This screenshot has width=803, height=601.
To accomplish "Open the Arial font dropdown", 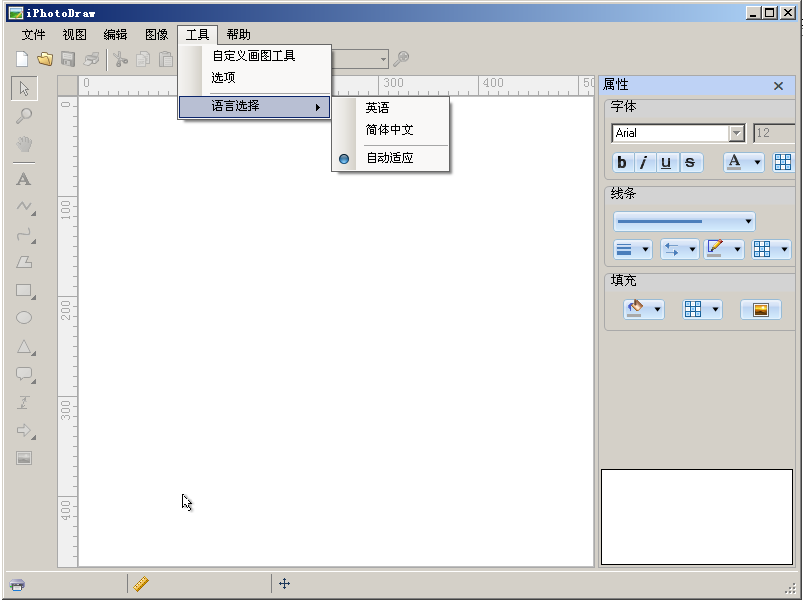I will click(x=736, y=133).
